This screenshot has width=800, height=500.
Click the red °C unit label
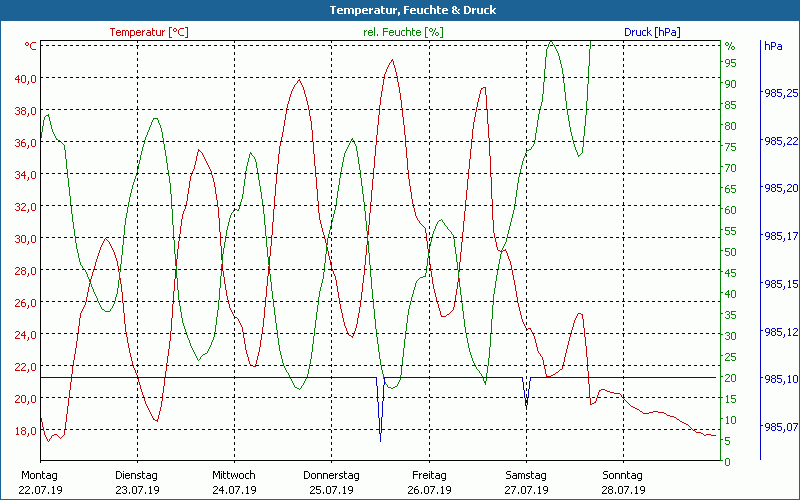click(31, 46)
